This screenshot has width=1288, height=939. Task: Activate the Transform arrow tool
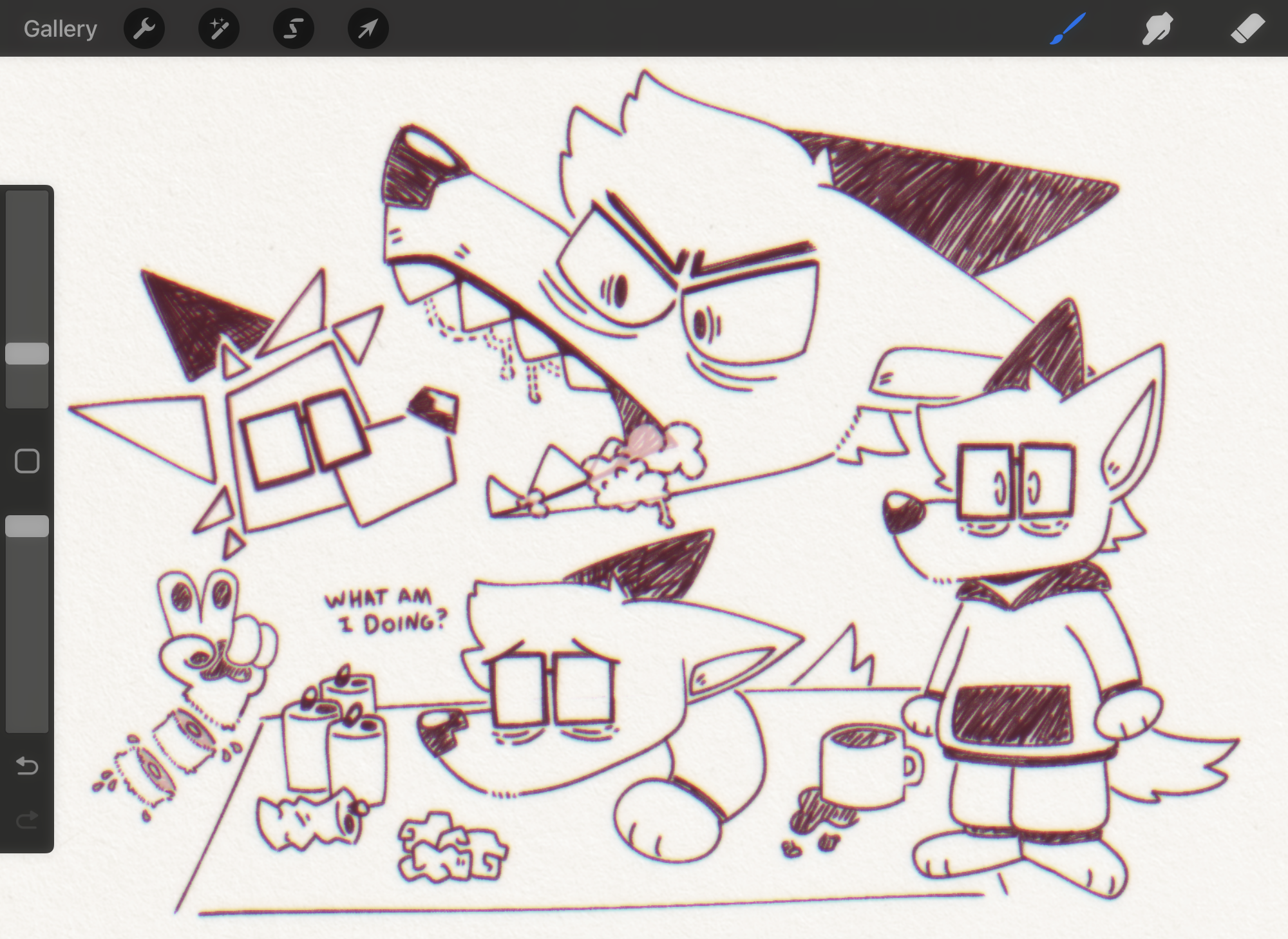[x=368, y=29]
